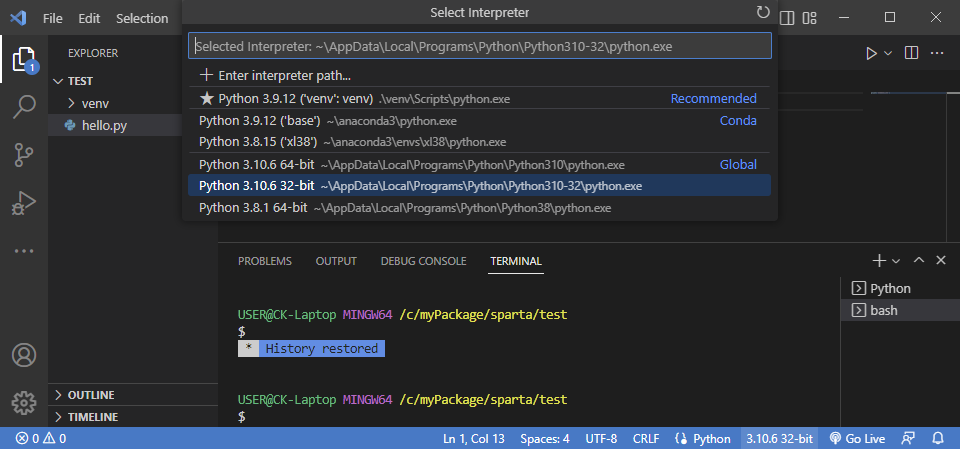Refresh the interpreter list
960x449 pixels.
[x=763, y=12]
